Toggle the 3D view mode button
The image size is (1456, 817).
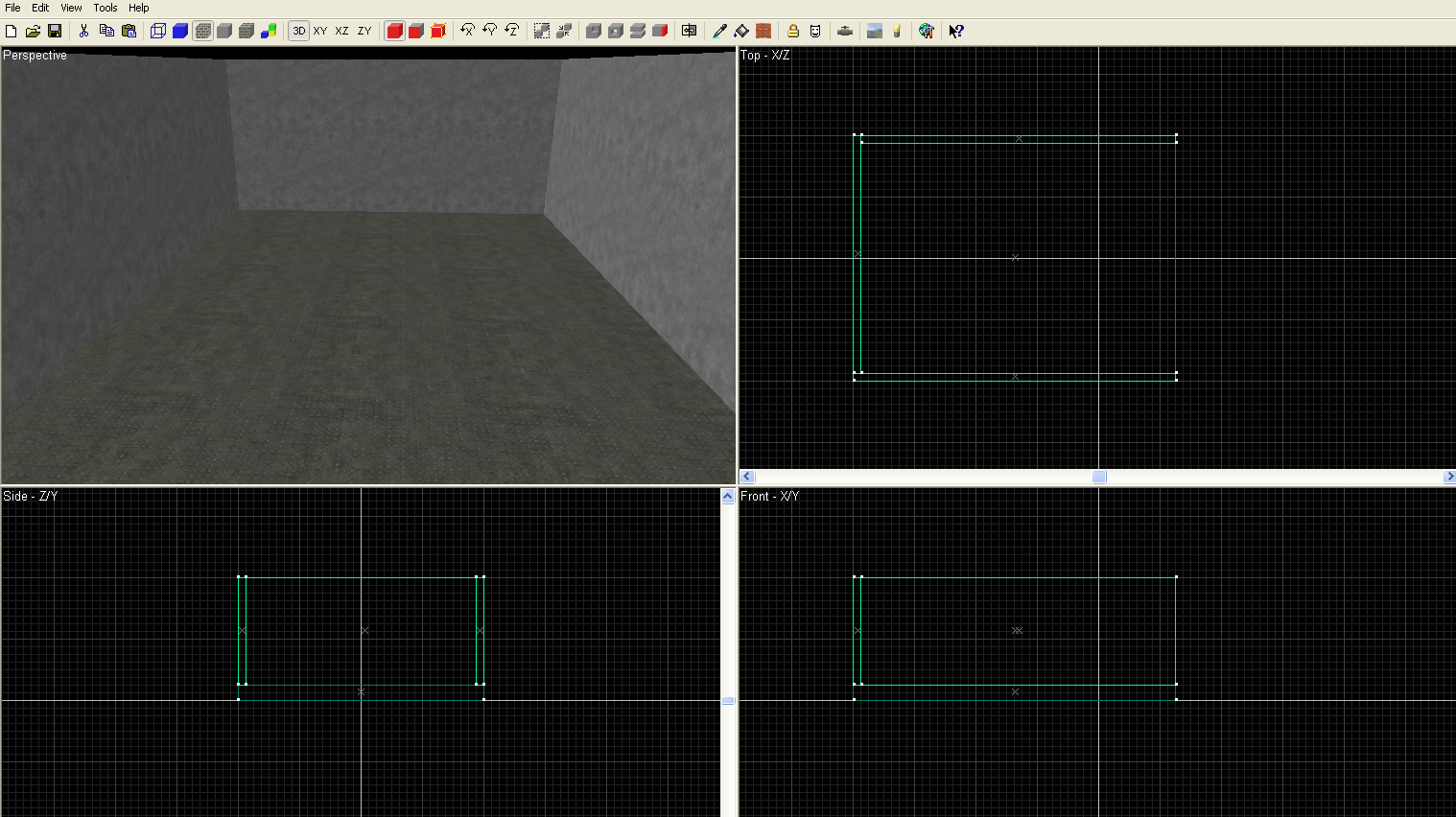point(299,31)
